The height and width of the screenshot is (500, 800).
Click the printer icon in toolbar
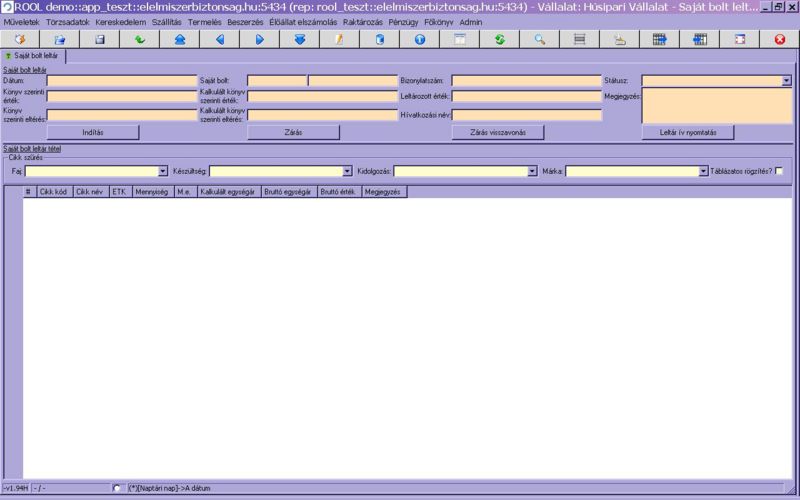click(619, 39)
